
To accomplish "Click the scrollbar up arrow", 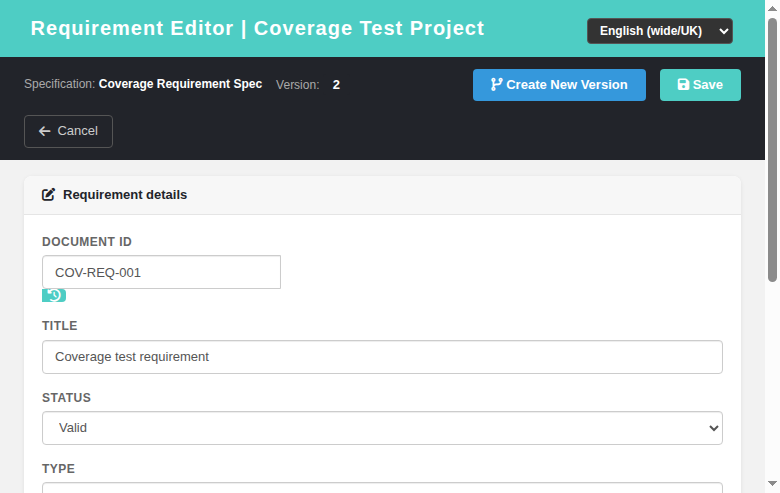I will tap(772, 8).
